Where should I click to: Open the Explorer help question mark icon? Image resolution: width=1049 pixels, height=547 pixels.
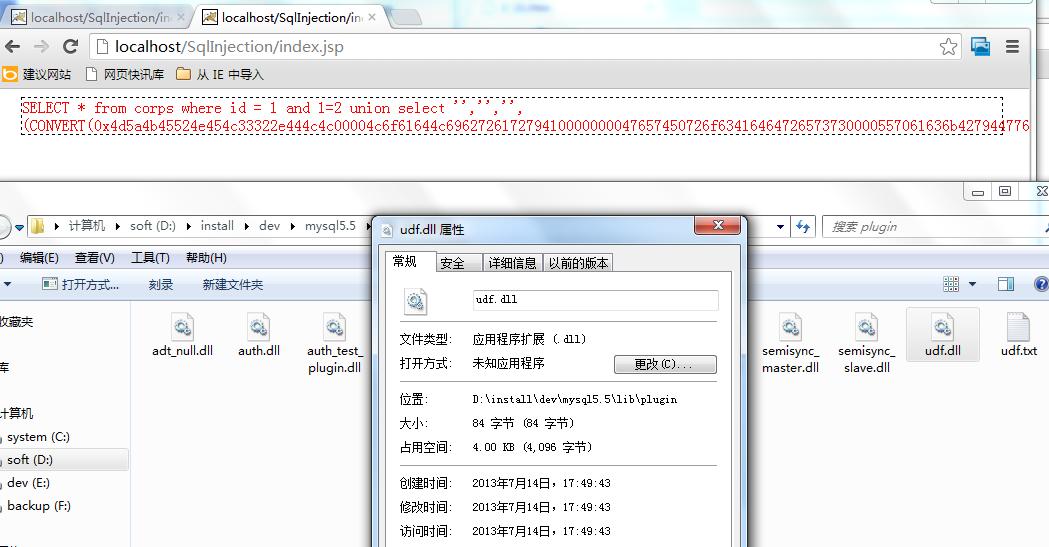point(1042,284)
